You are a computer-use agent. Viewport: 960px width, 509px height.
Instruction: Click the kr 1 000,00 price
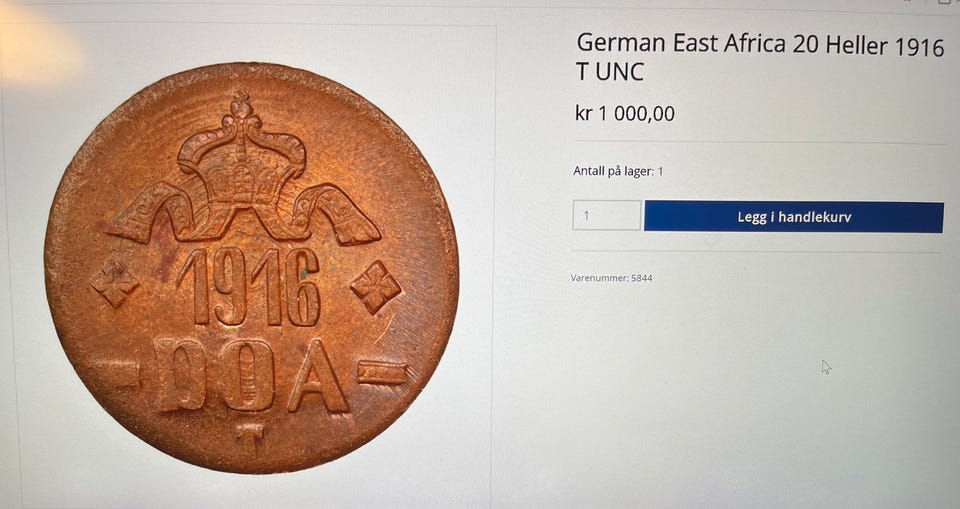click(x=625, y=114)
